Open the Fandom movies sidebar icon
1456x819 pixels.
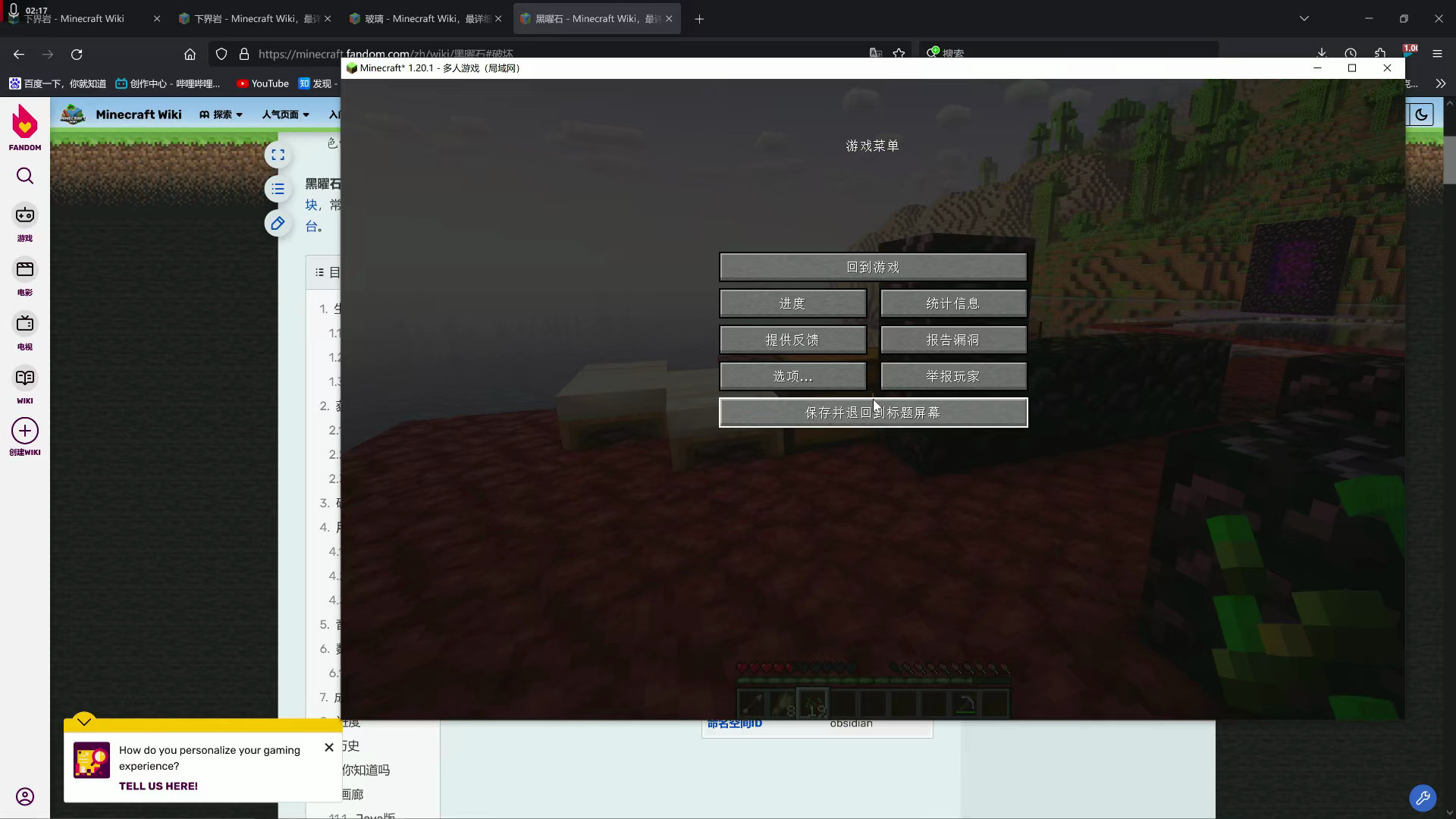pyautogui.click(x=25, y=271)
